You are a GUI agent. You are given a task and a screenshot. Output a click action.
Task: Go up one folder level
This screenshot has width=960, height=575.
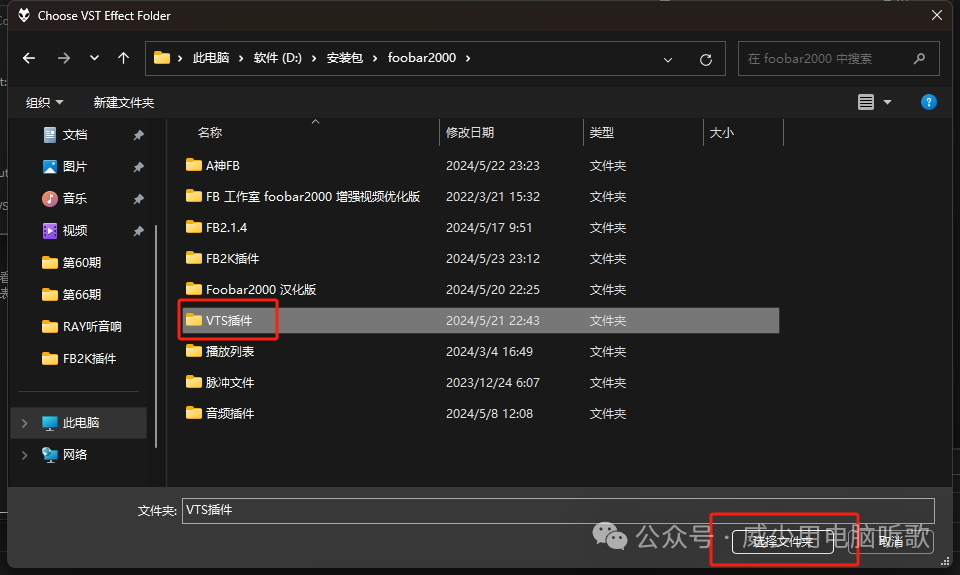tap(124, 58)
